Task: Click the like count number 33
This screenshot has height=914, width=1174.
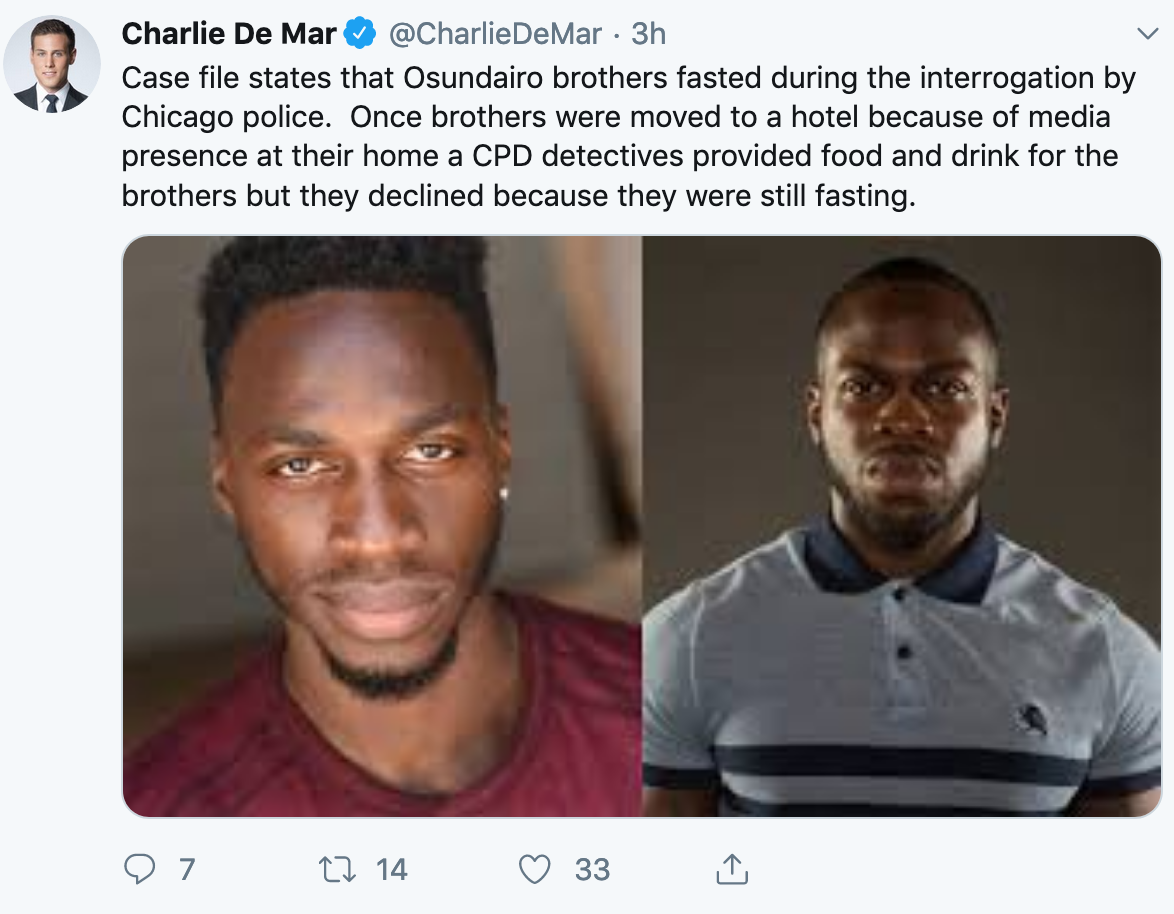Action: [592, 870]
